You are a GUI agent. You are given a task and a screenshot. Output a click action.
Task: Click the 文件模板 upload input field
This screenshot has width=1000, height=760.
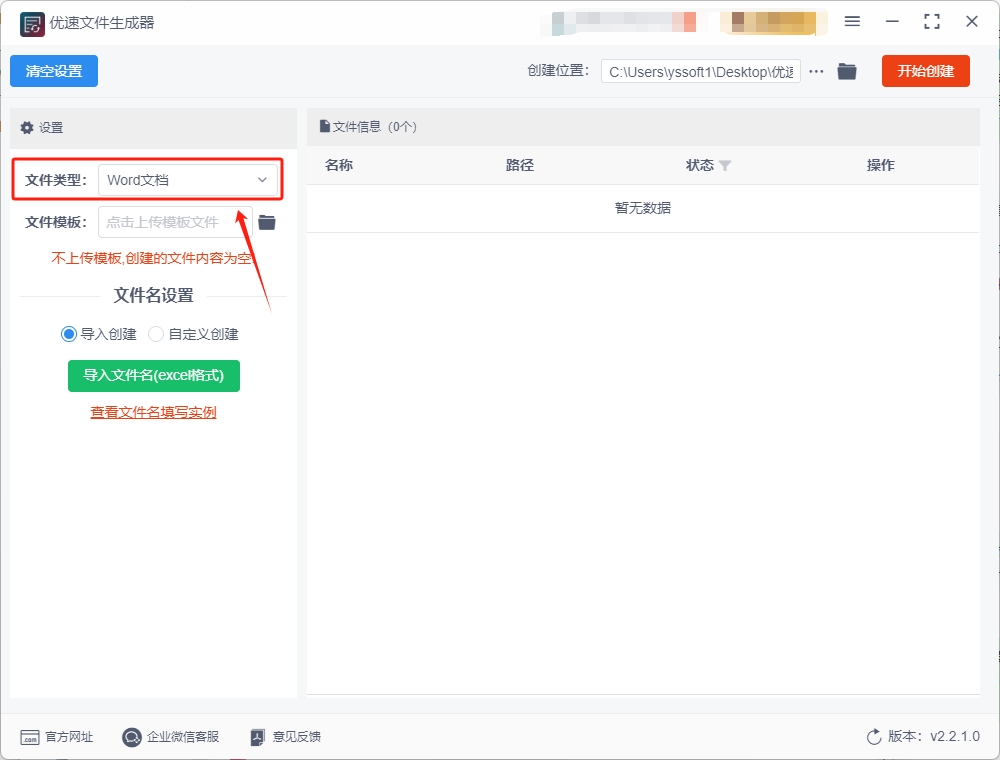click(x=174, y=222)
